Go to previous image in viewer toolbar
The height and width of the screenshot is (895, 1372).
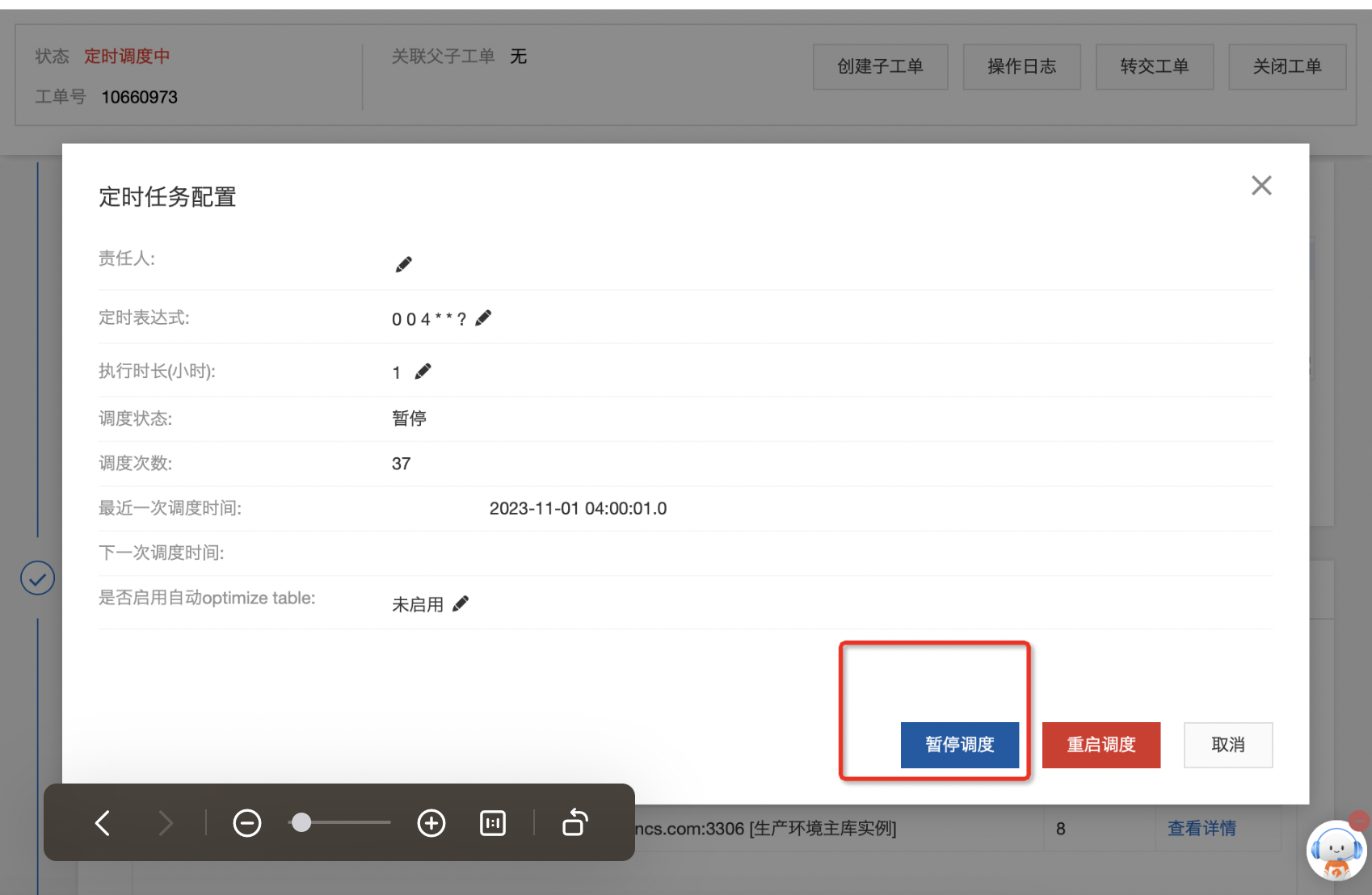click(x=103, y=823)
